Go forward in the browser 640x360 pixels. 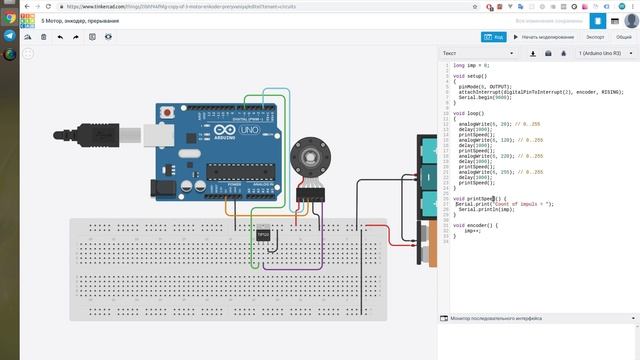tap(38, 7)
